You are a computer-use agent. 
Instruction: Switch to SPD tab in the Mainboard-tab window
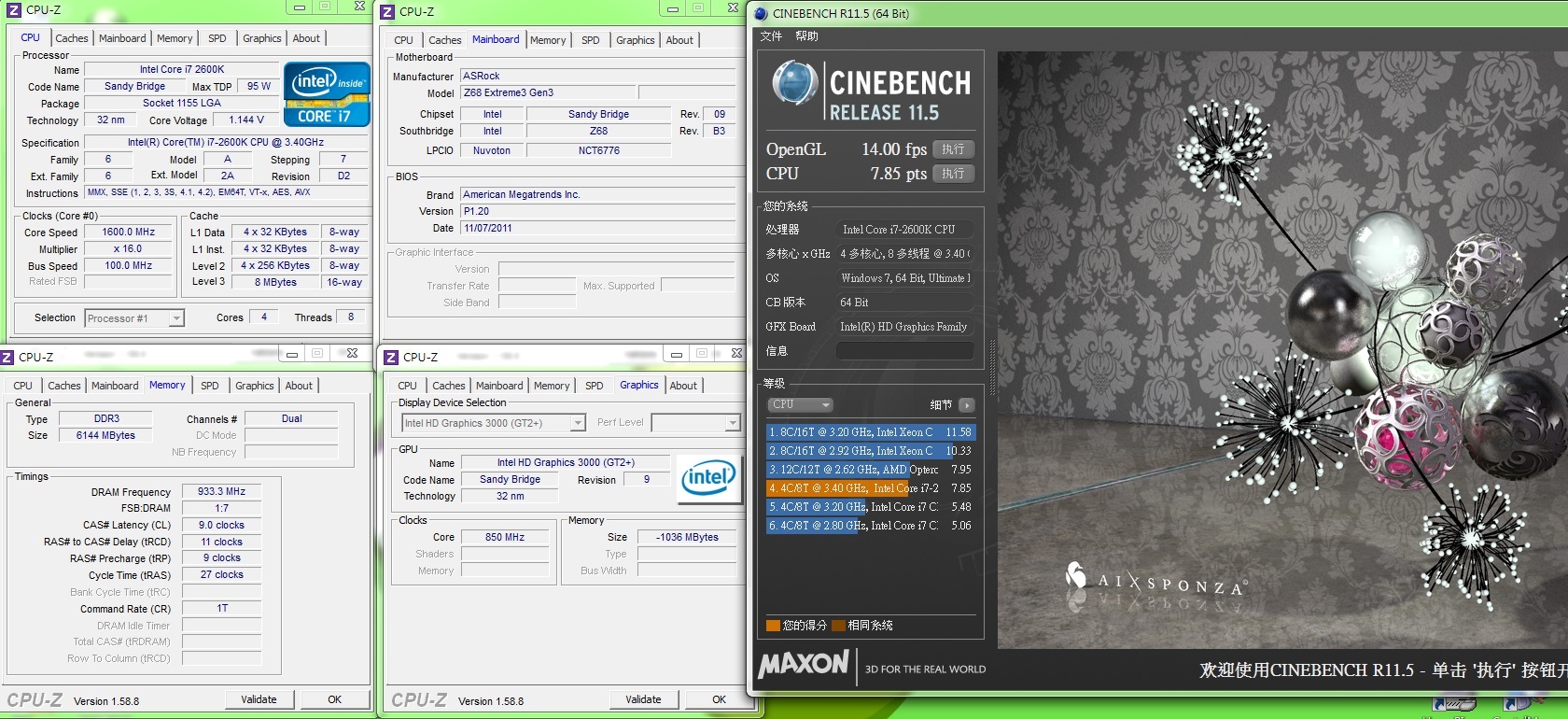tap(591, 40)
